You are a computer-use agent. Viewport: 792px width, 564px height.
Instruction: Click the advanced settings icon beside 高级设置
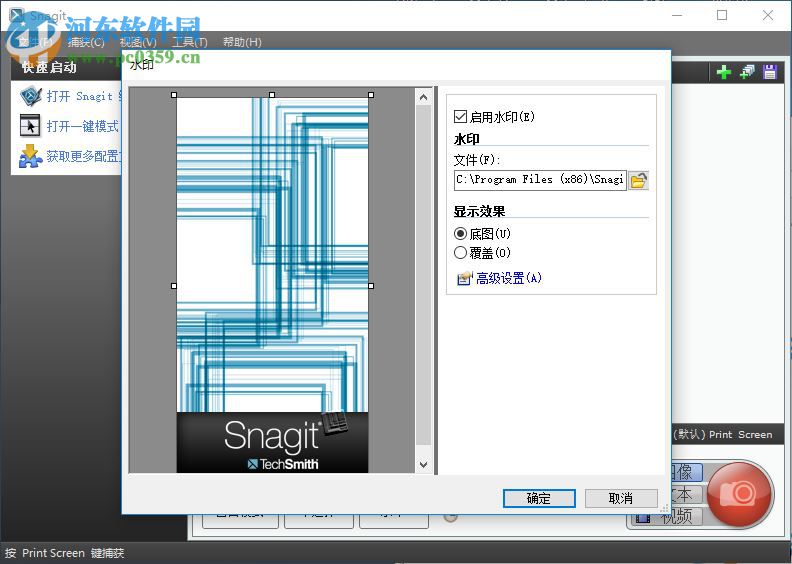(x=464, y=279)
